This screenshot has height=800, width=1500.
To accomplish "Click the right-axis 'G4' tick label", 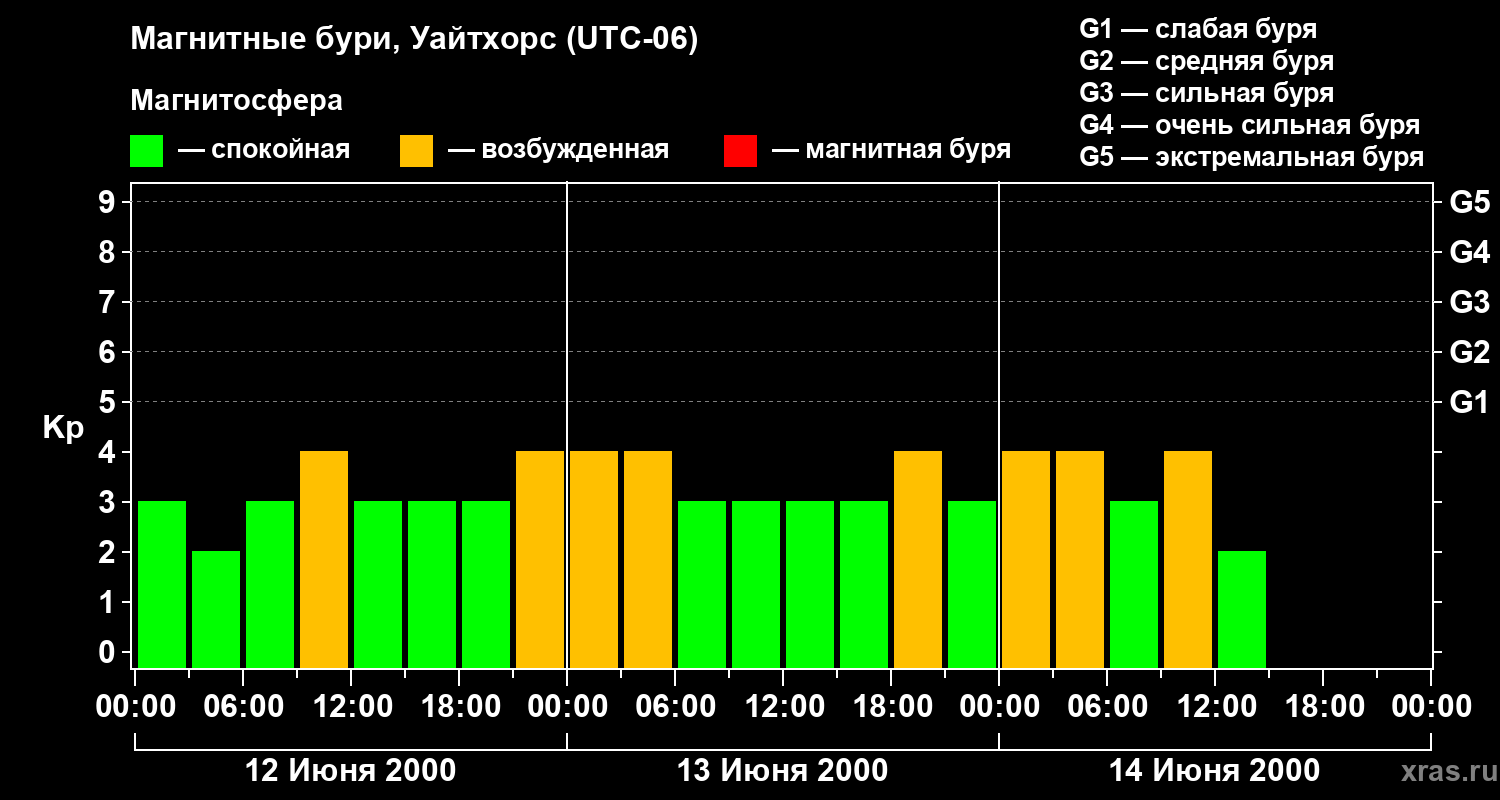I will [x=1469, y=252].
